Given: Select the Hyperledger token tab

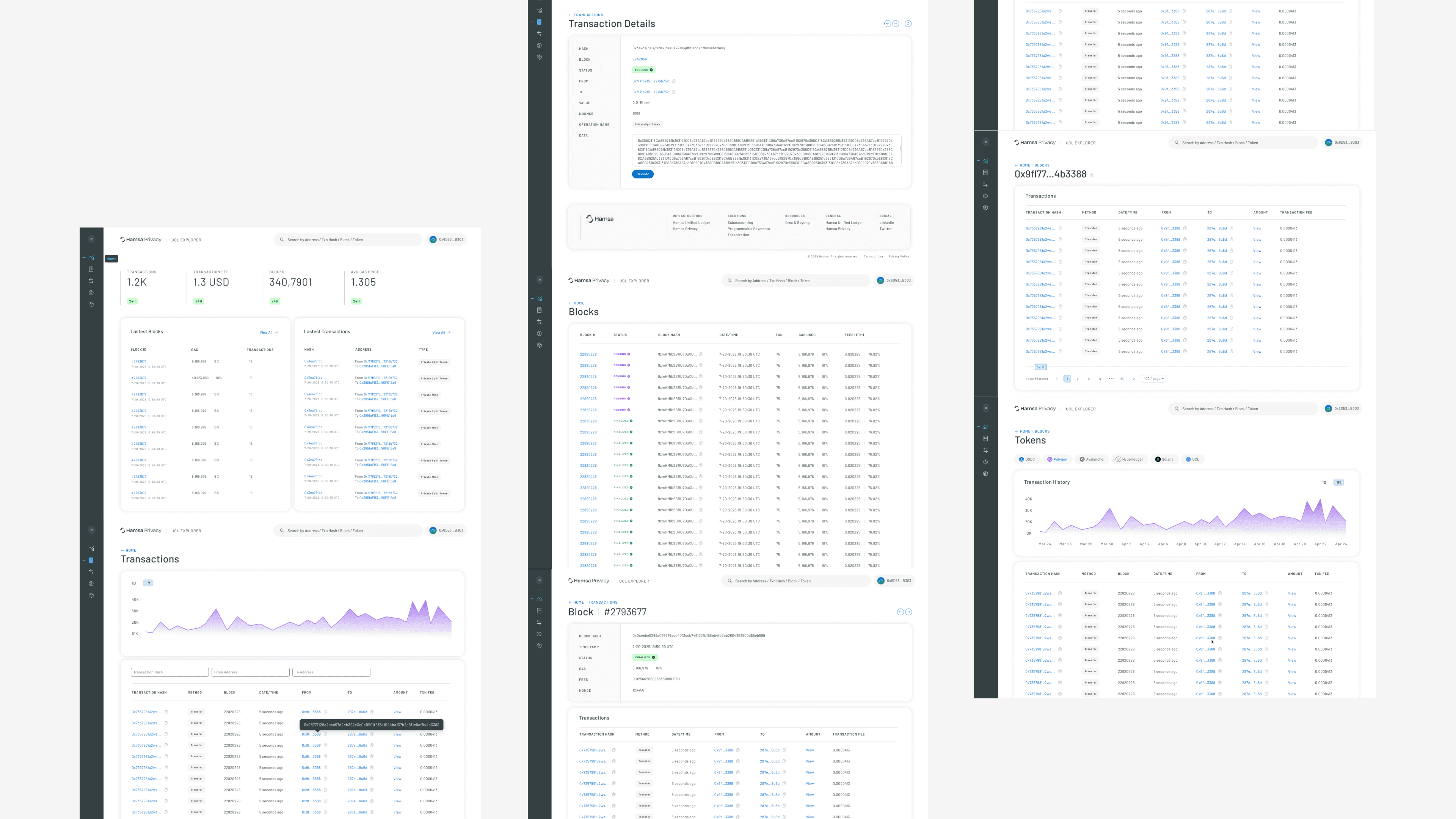Looking at the screenshot, I should coord(1129,459).
